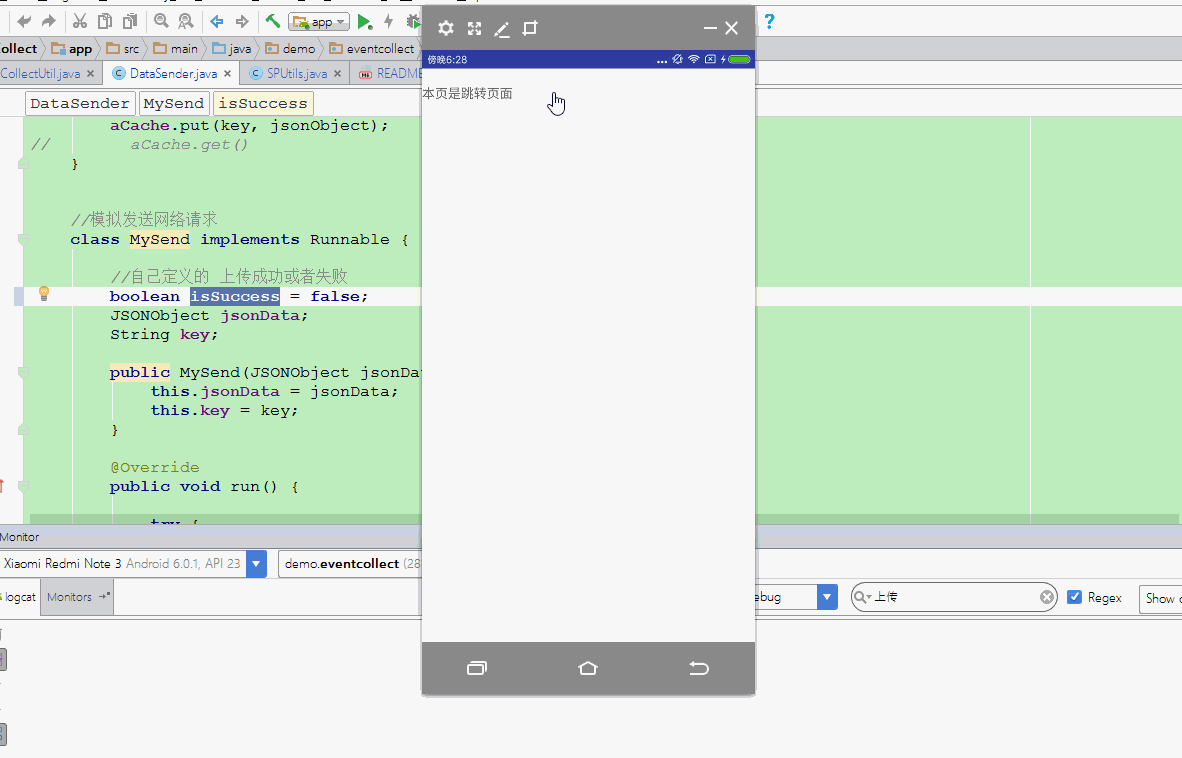Click the 'app' breadcrumb folder

tap(72, 49)
